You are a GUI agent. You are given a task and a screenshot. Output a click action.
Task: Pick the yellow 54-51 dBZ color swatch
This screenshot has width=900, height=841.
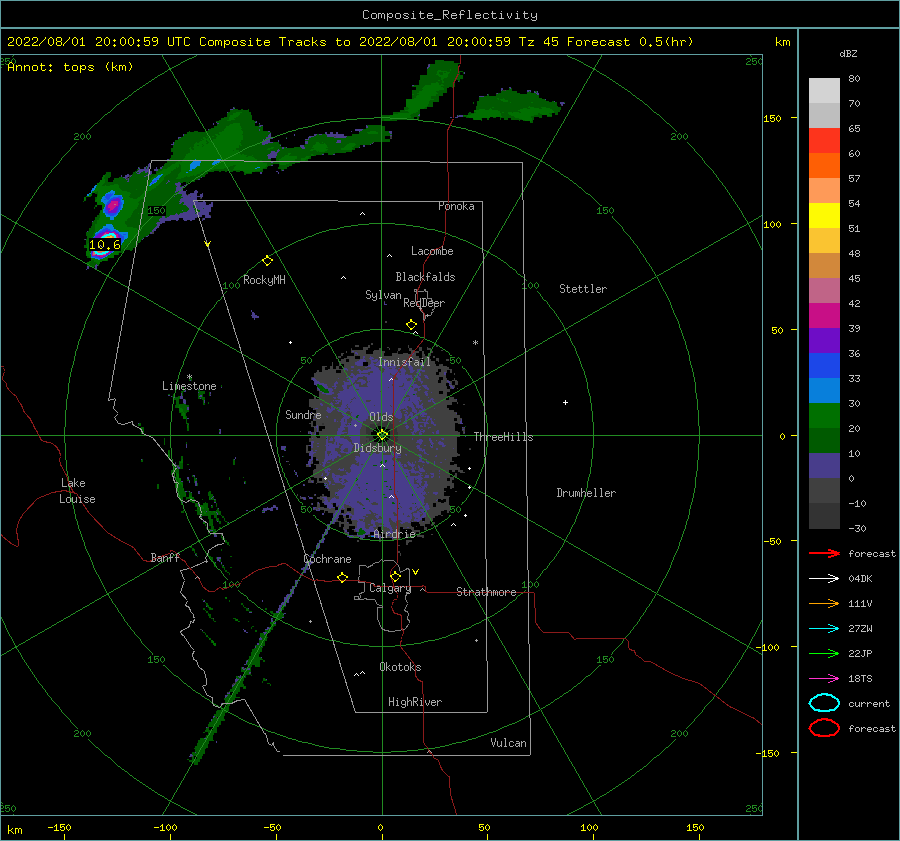pos(824,216)
